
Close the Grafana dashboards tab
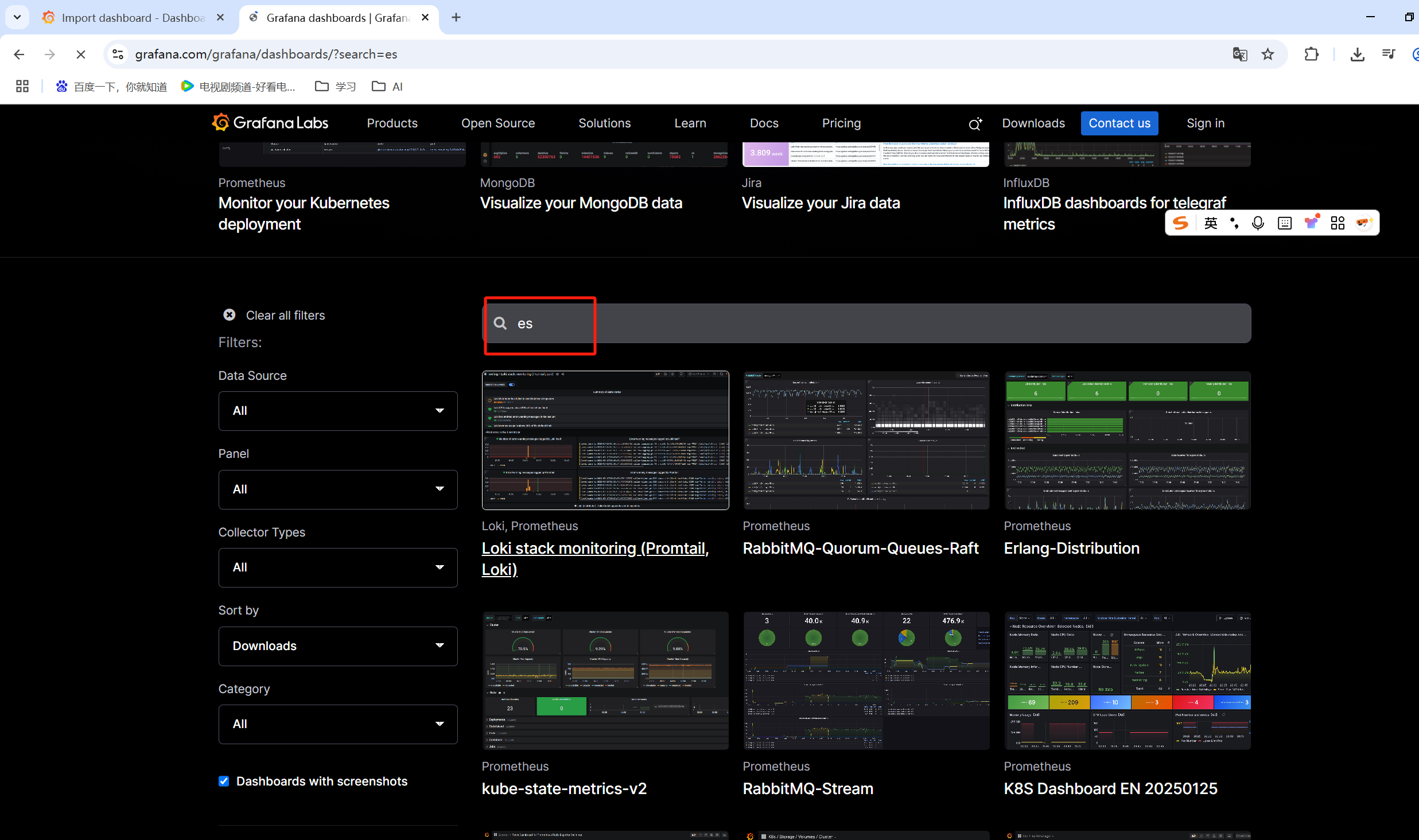[425, 17]
